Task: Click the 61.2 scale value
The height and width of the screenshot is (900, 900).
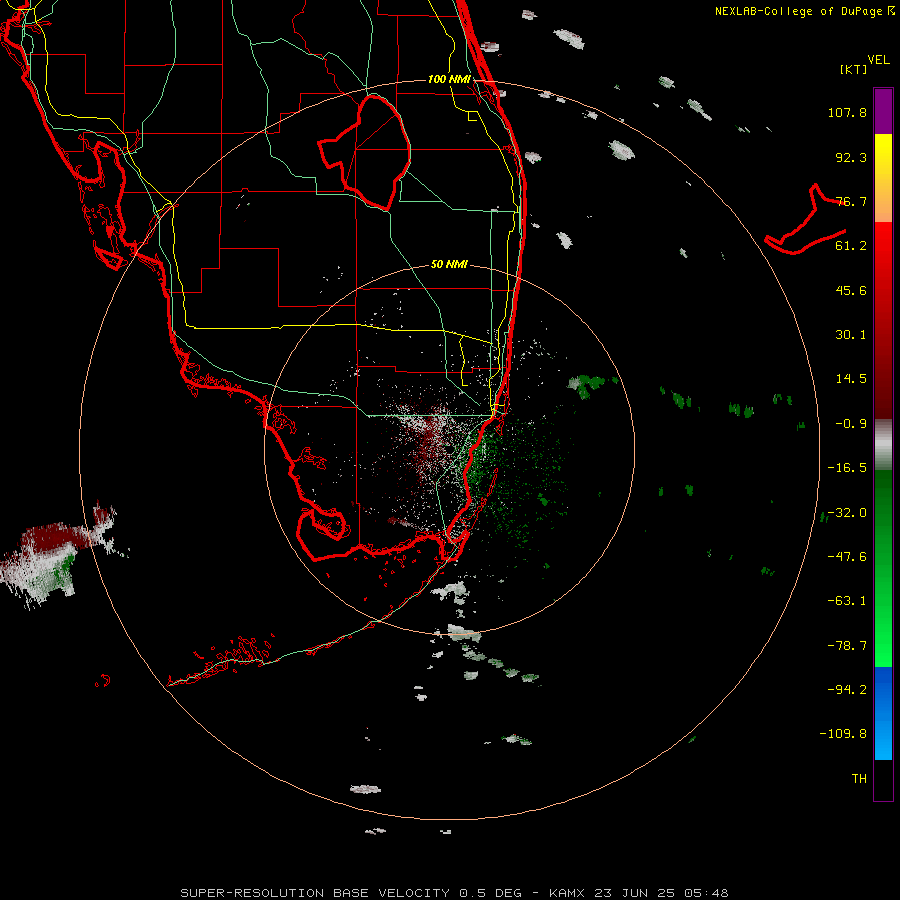Action: (851, 246)
